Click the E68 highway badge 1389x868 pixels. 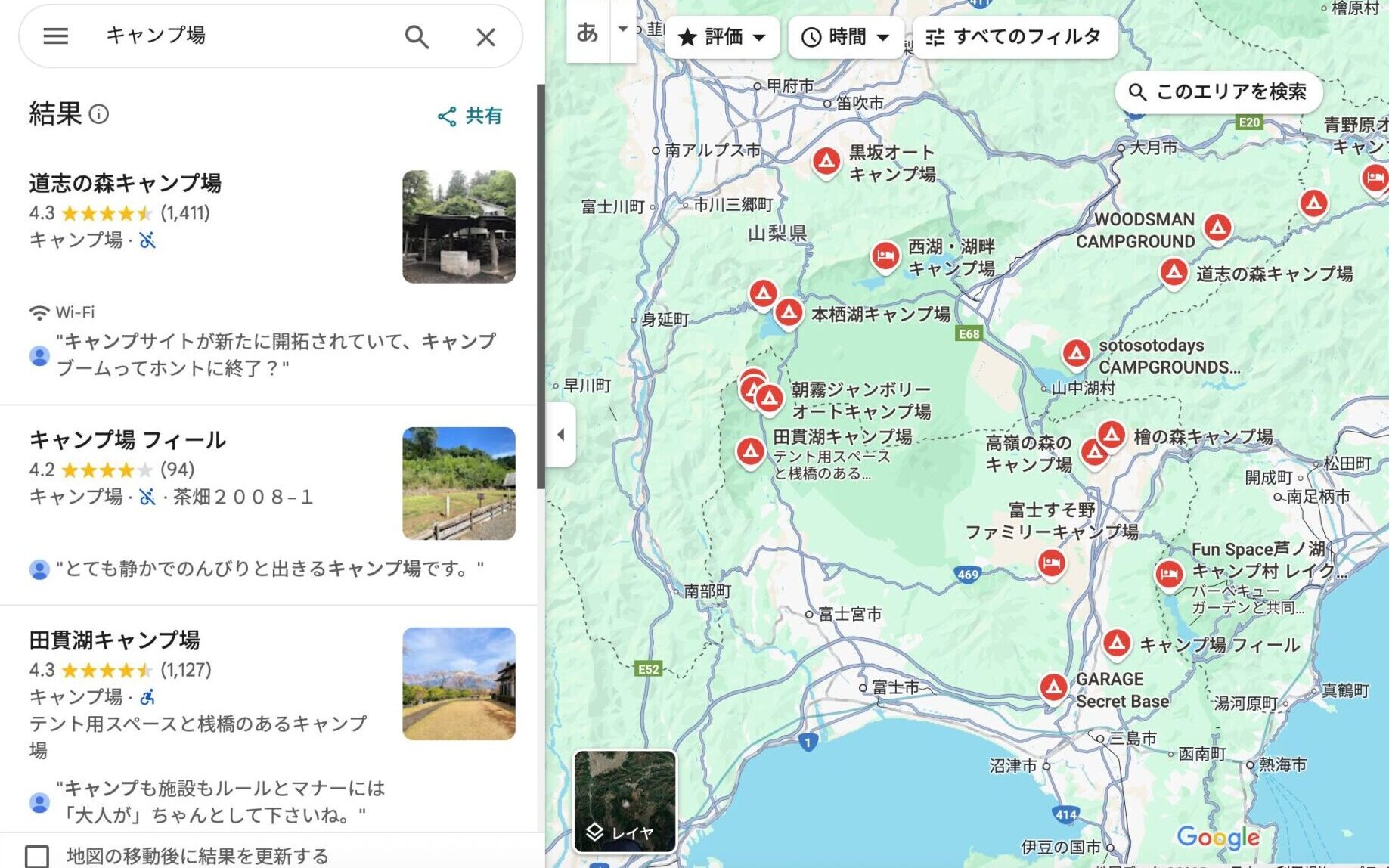tap(969, 333)
